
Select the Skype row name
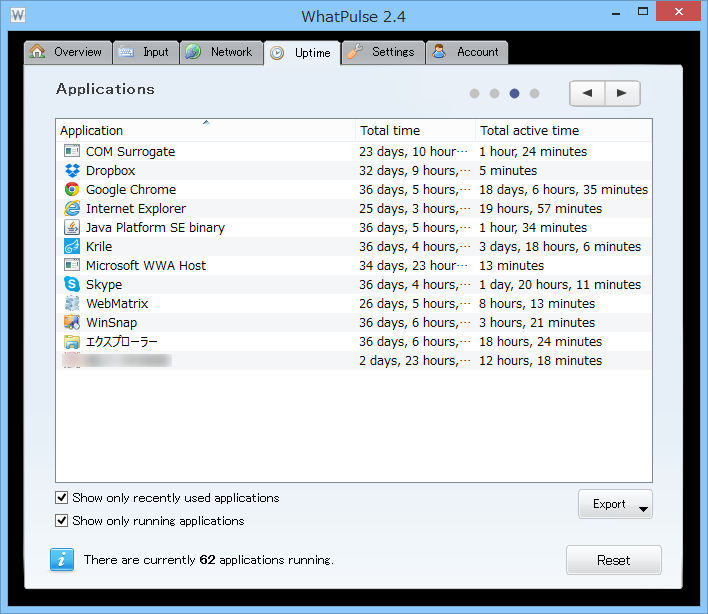coord(104,284)
